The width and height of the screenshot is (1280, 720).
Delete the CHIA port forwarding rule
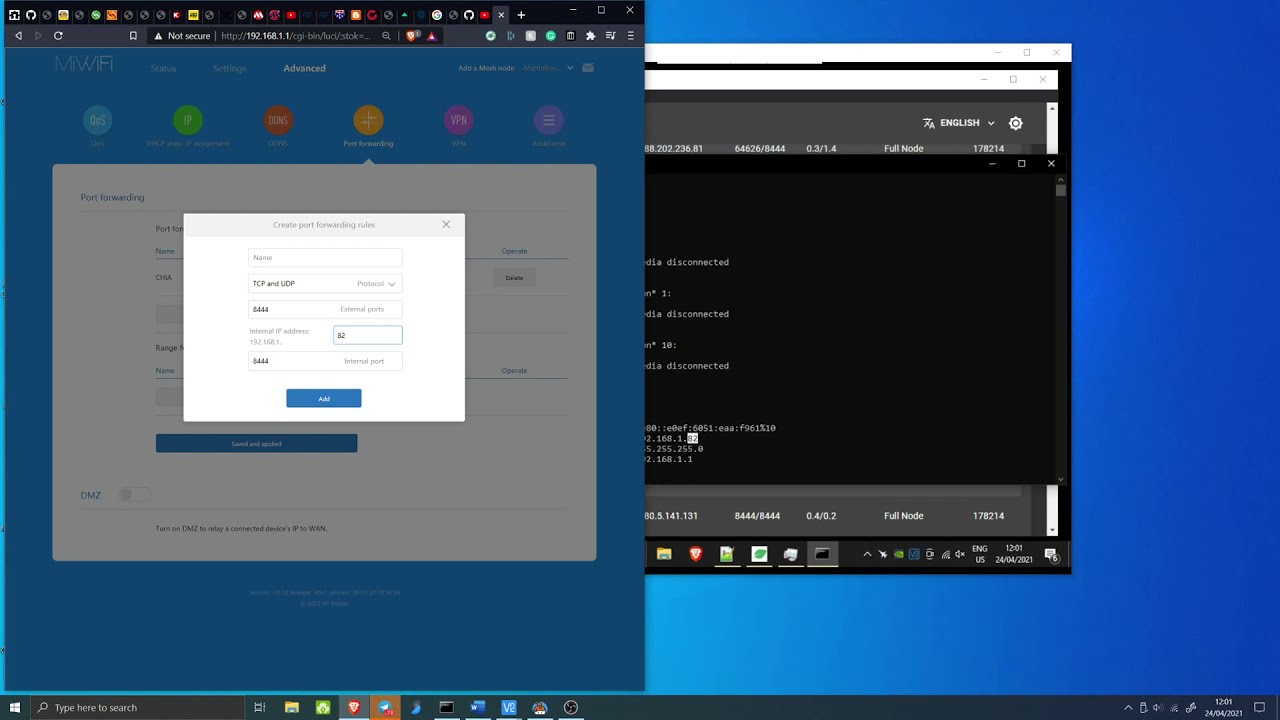pos(514,278)
